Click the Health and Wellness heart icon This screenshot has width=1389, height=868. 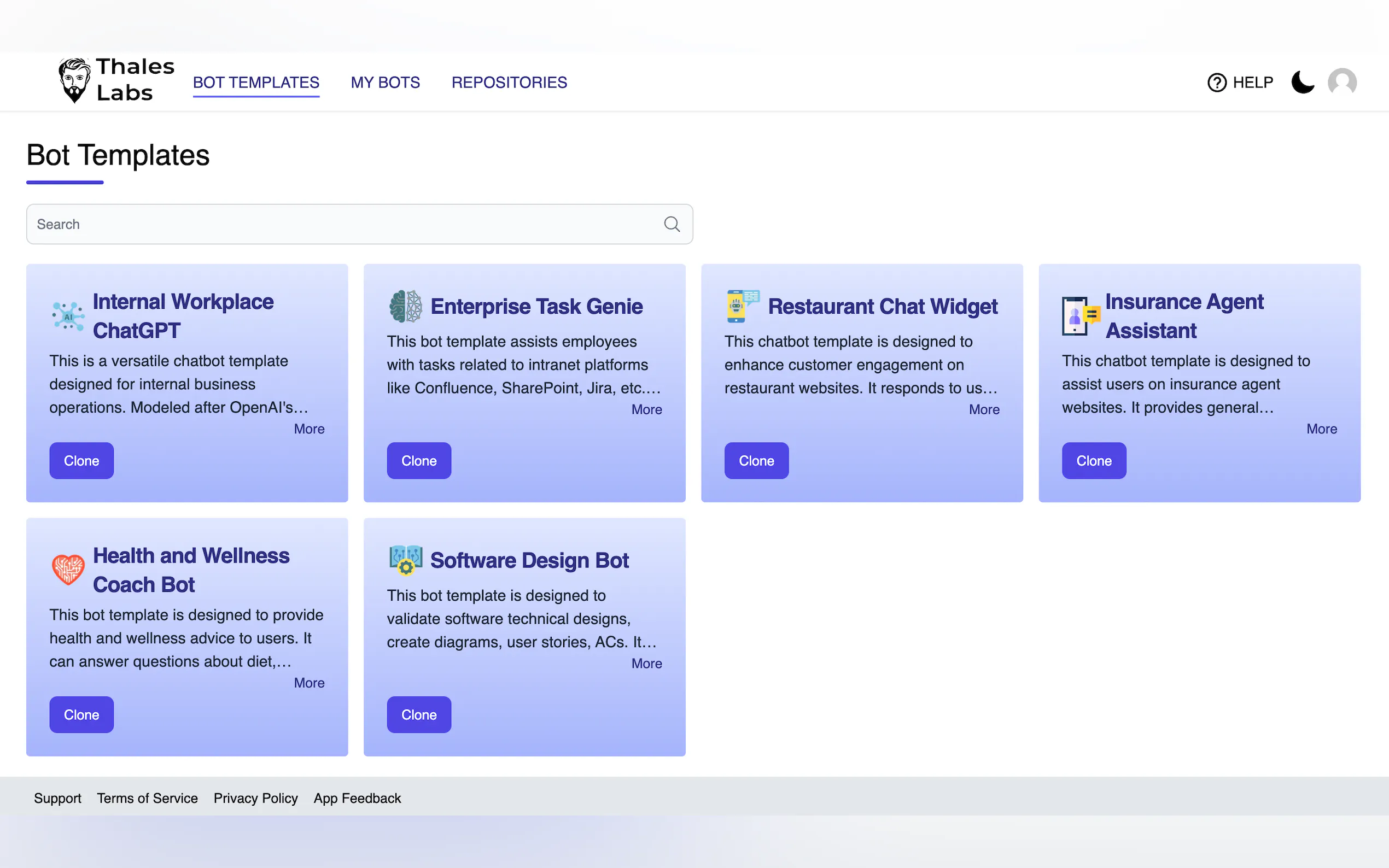[x=68, y=570]
